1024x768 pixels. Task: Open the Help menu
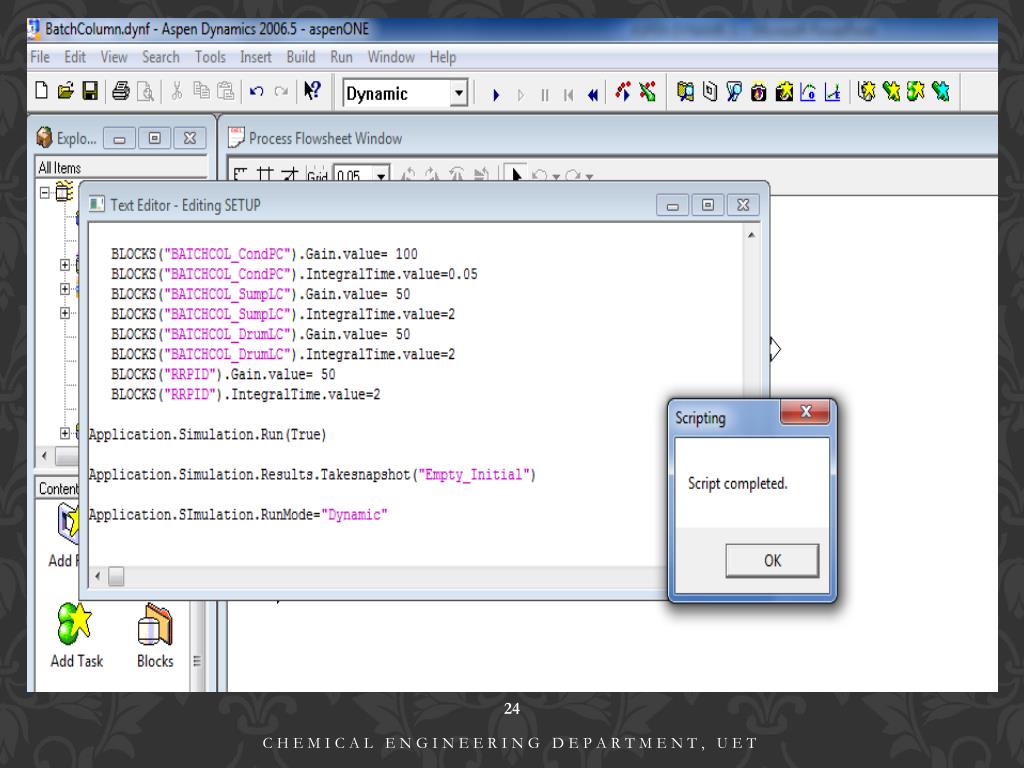coord(443,57)
